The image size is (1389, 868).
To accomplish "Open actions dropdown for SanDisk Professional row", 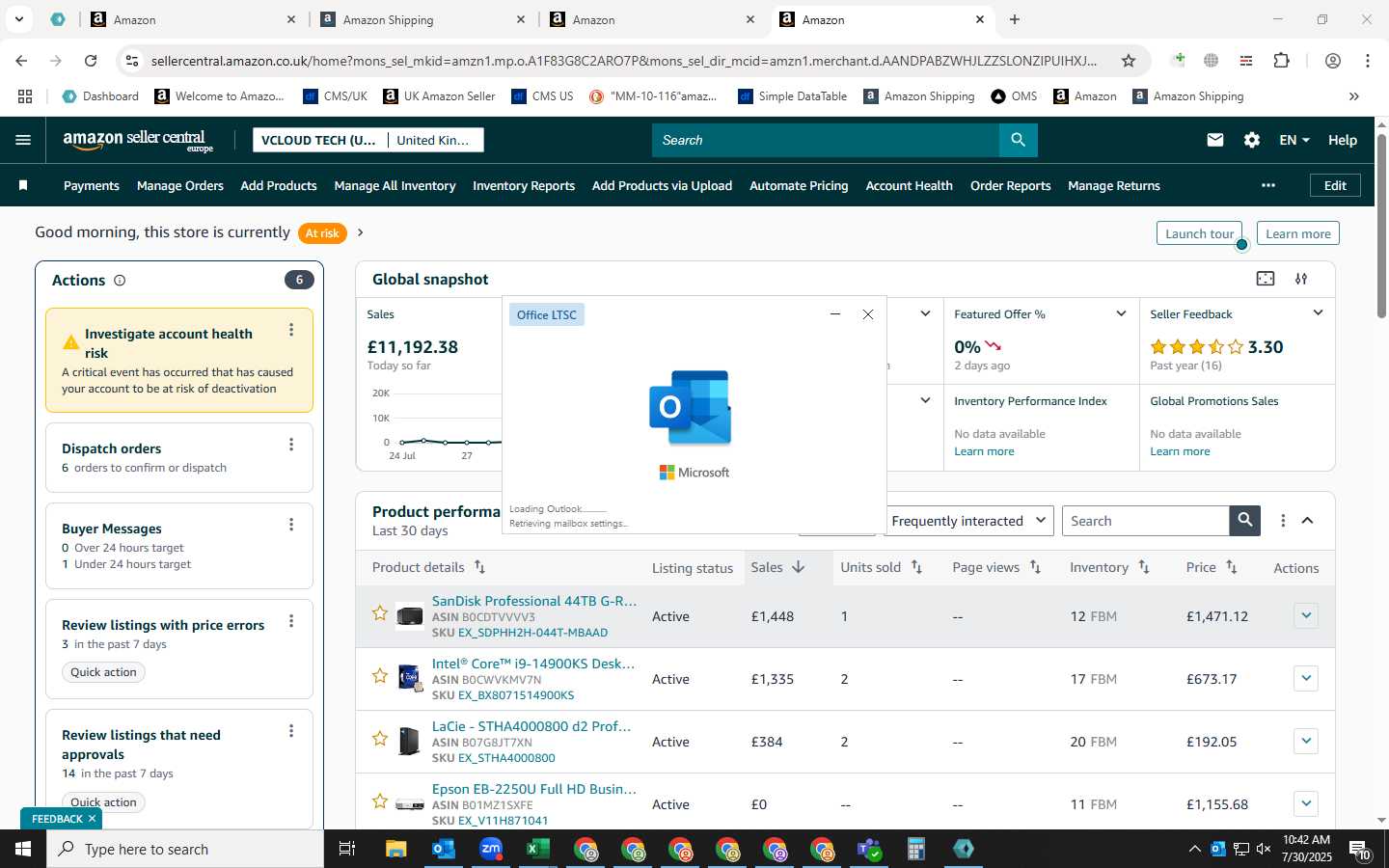I will tap(1306, 615).
